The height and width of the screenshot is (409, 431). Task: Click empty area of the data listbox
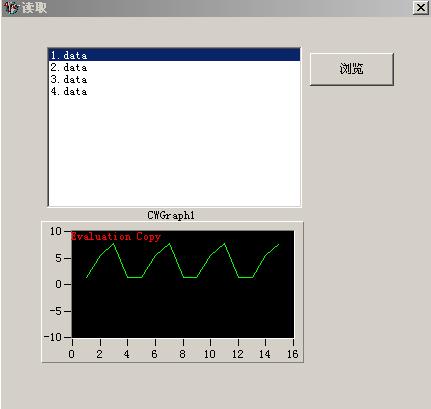click(x=174, y=150)
